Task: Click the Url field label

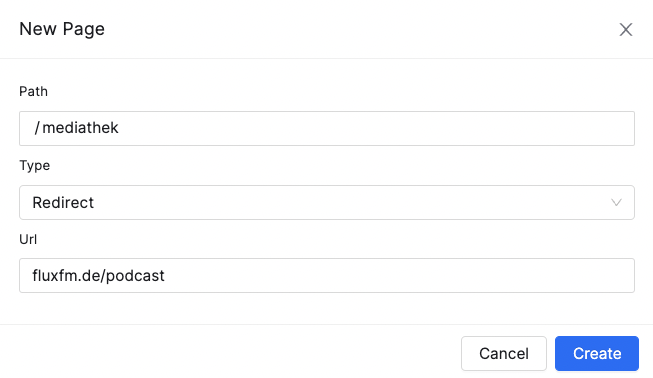Action: click(x=28, y=239)
